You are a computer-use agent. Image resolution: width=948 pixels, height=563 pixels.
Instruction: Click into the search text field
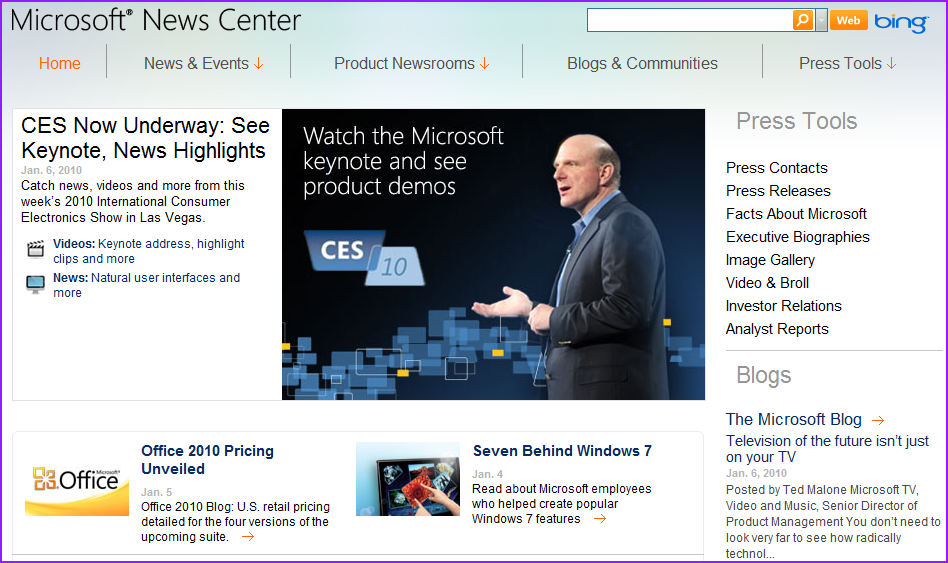pos(689,20)
